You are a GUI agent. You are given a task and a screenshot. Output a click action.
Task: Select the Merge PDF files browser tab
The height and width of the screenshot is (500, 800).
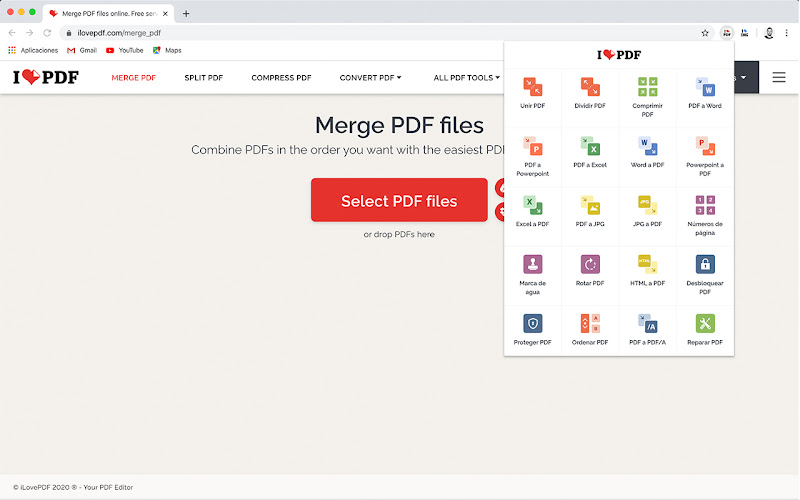(108, 14)
